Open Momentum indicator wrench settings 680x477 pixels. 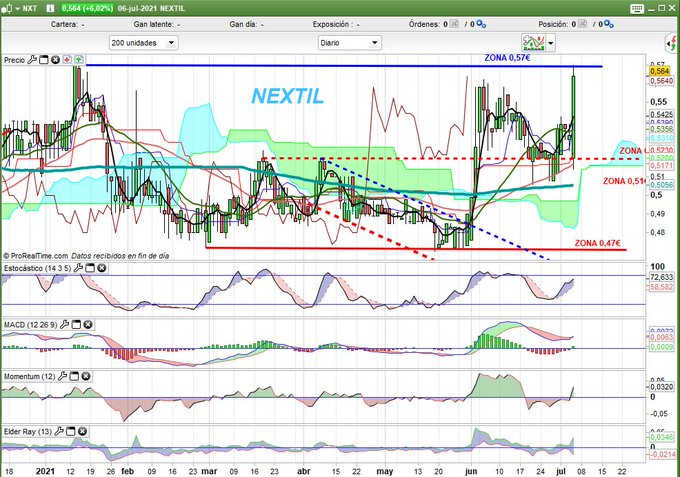pyautogui.click(x=62, y=376)
